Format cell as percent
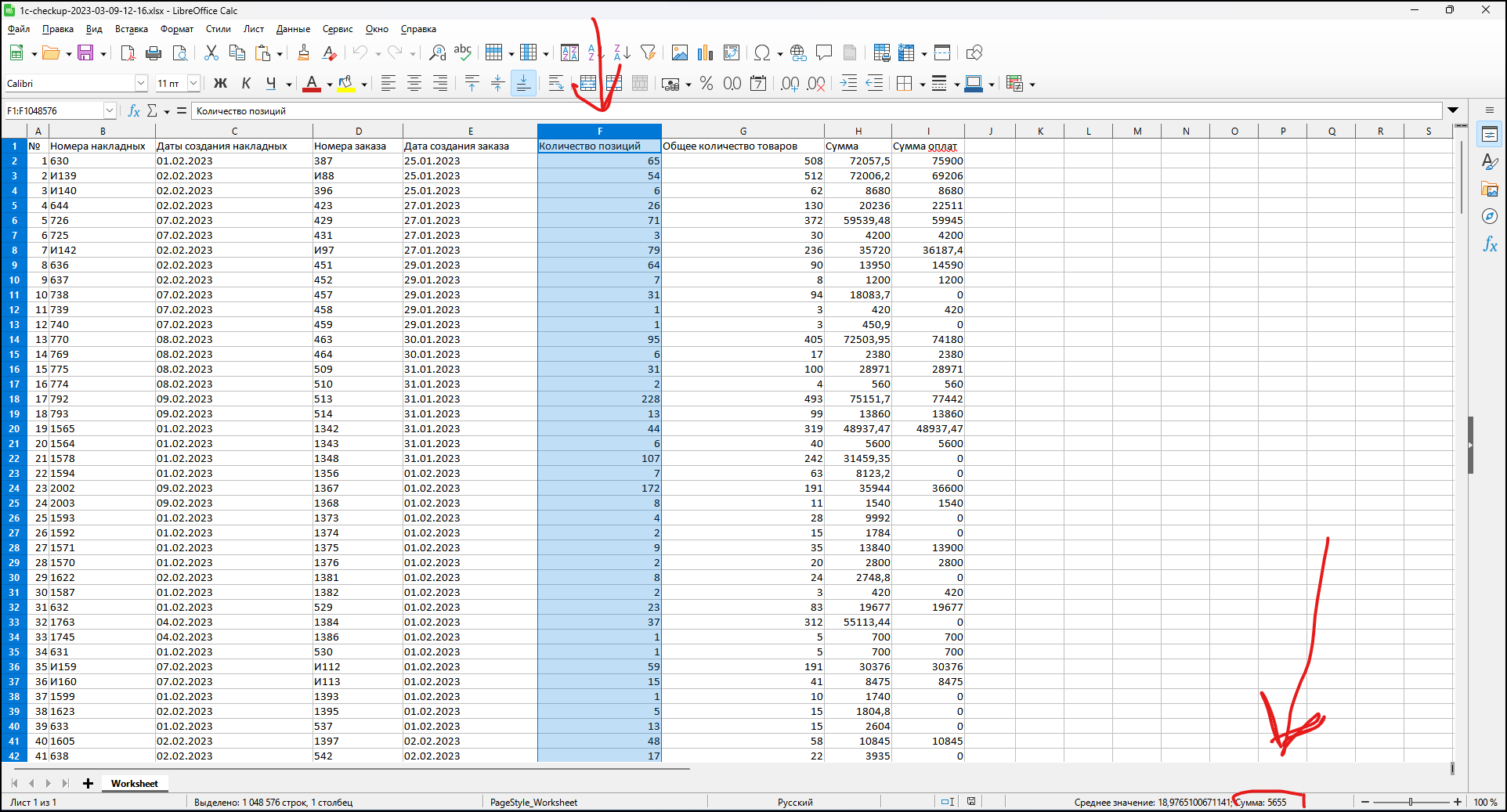Screen dimensions: 1507x812 707,84
